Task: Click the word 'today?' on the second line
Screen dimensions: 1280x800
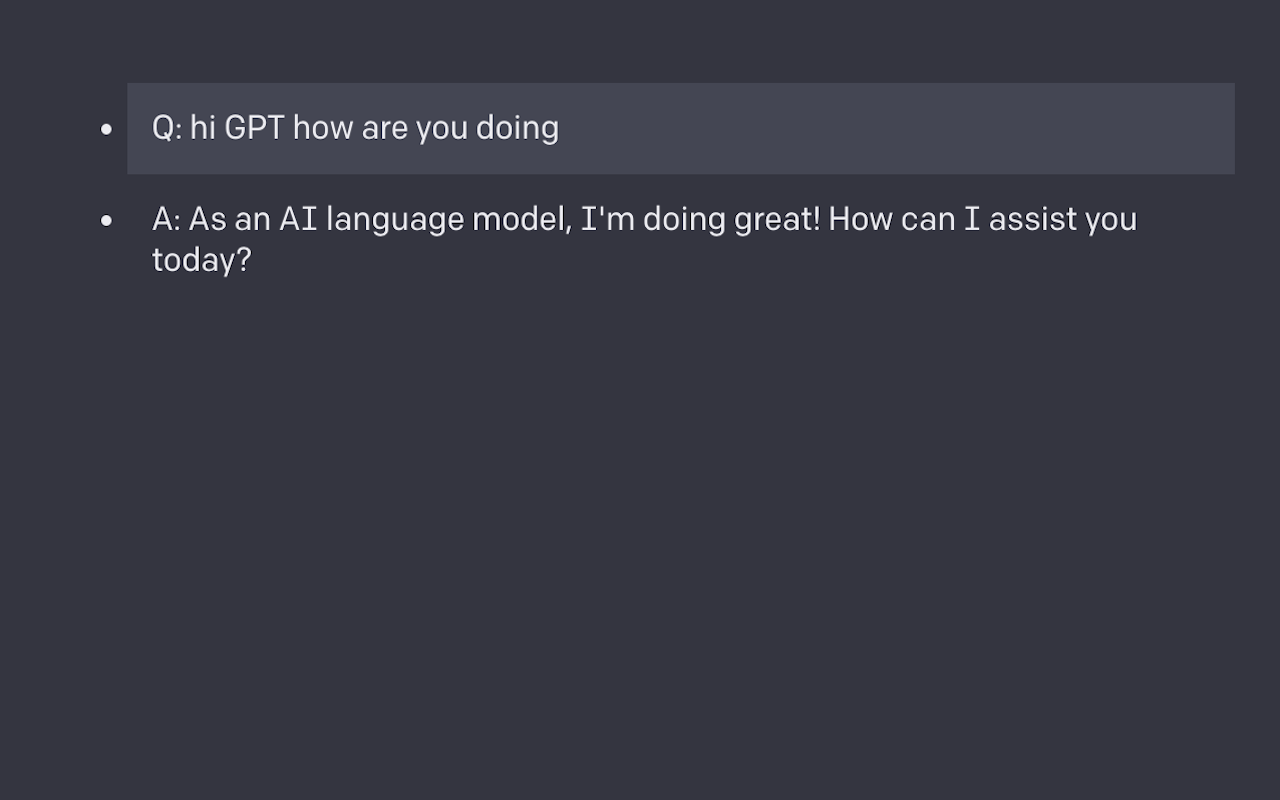Action: [x=201, y=261]
